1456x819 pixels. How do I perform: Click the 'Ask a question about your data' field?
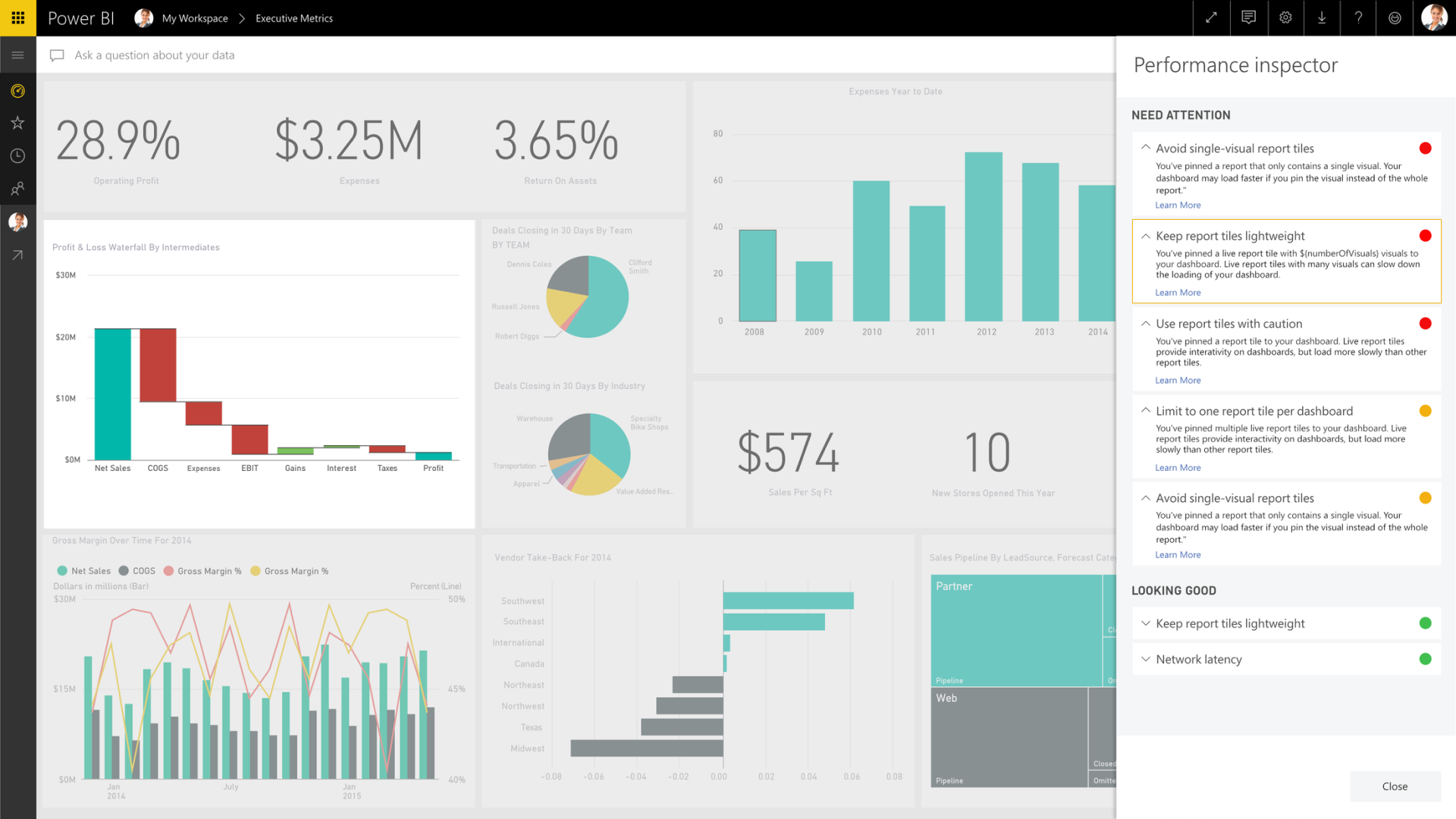pos(155,55)
